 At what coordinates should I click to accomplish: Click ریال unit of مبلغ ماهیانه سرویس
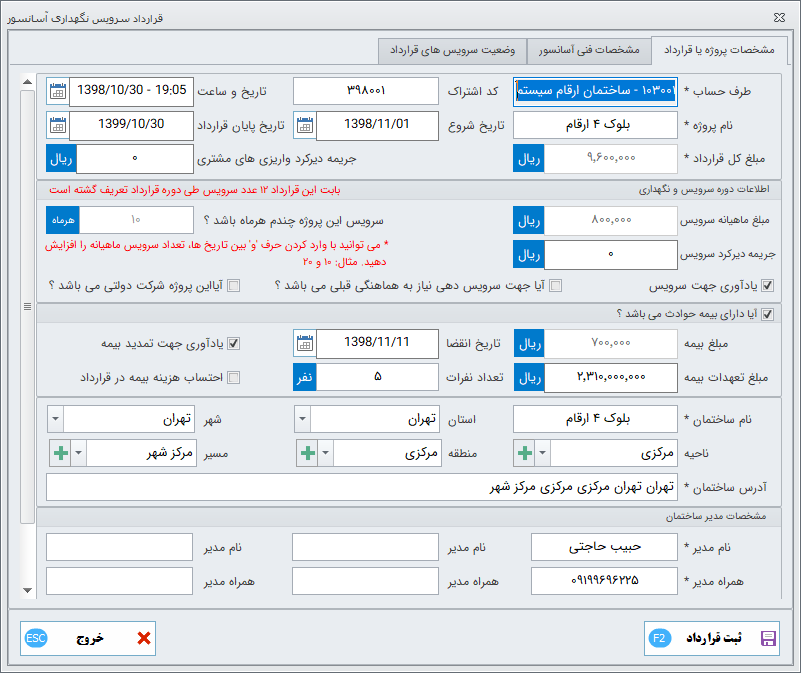pyautogui.click(x=529, y=221)
